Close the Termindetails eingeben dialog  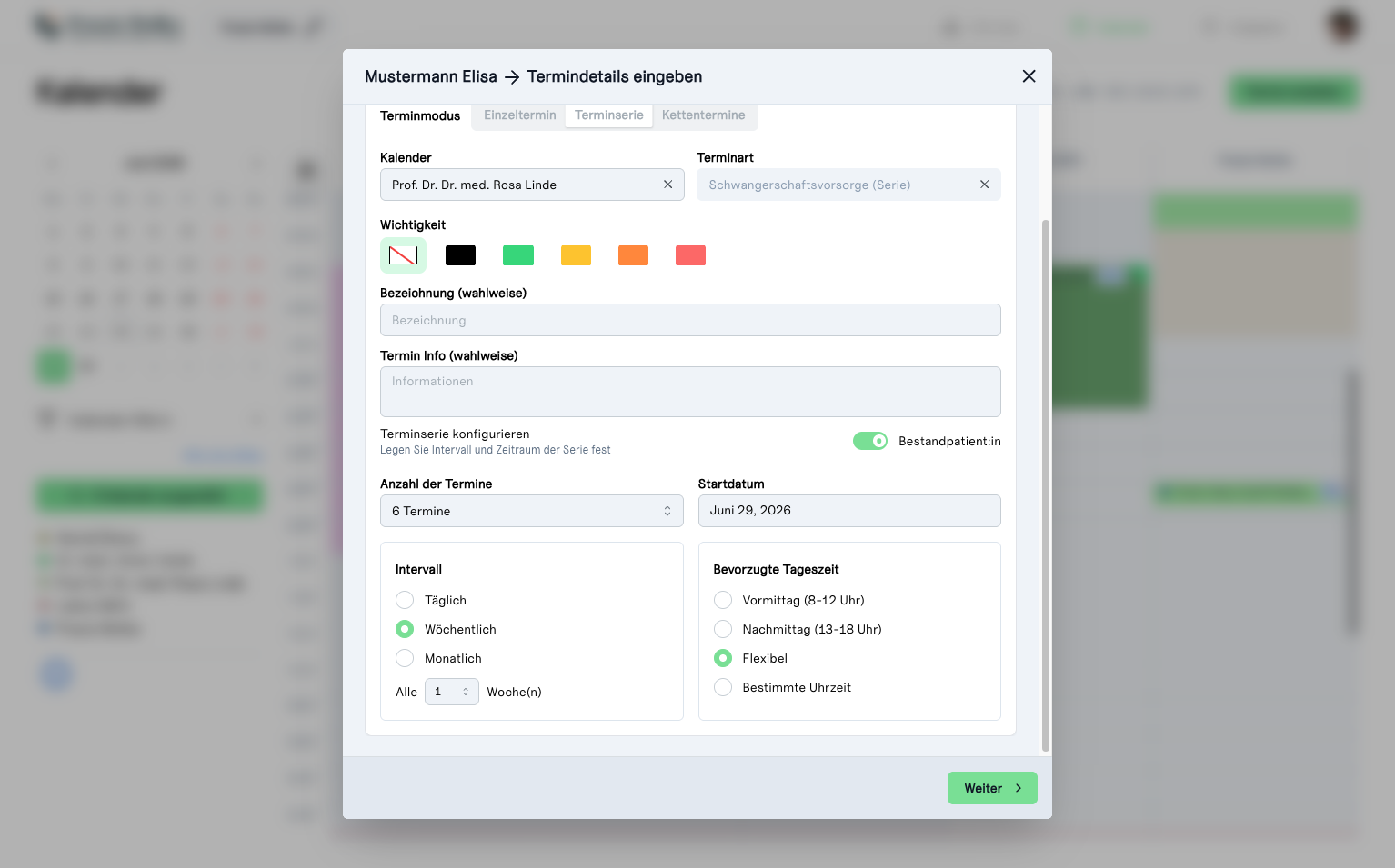coord(1029,76)
